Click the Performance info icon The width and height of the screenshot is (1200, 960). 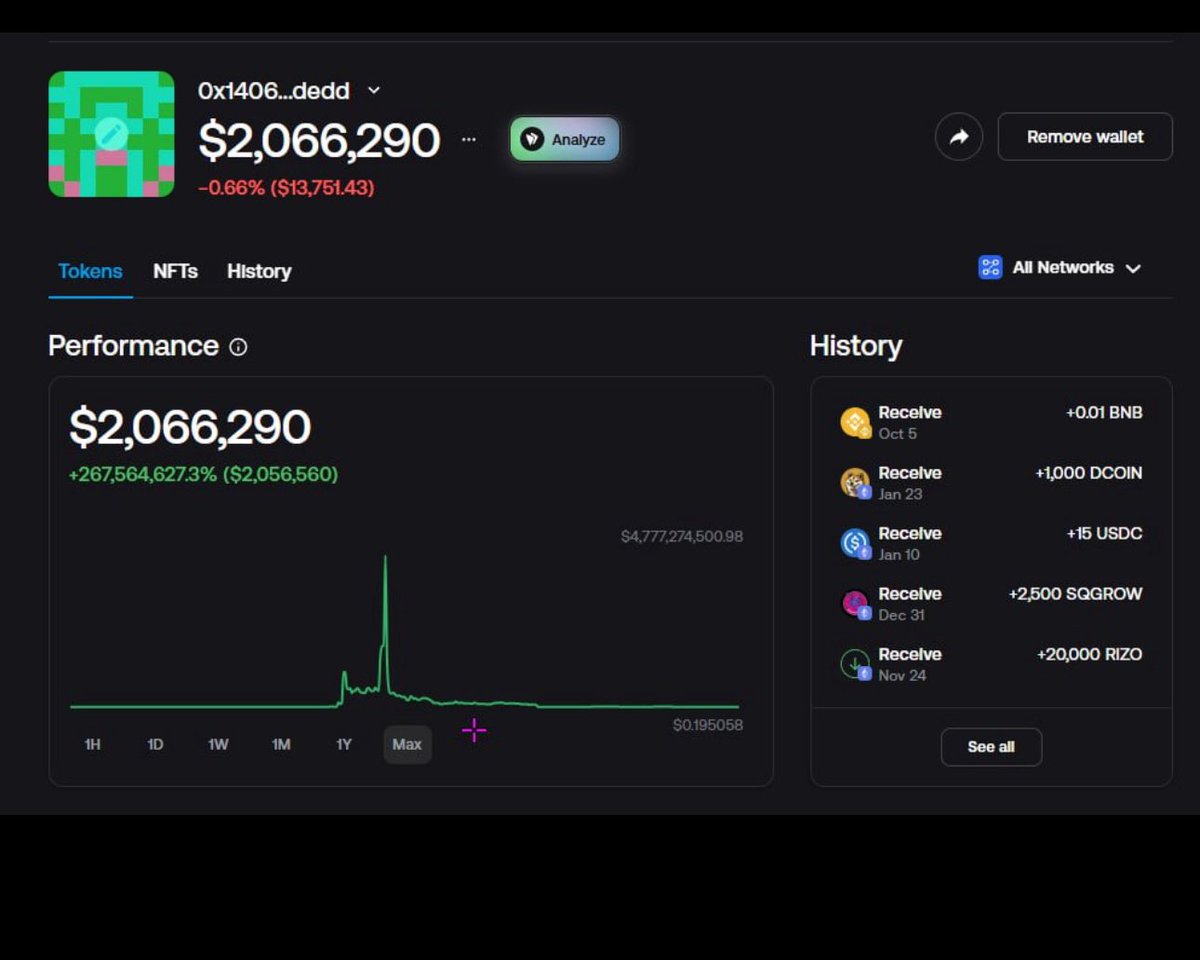click(238, 348)
